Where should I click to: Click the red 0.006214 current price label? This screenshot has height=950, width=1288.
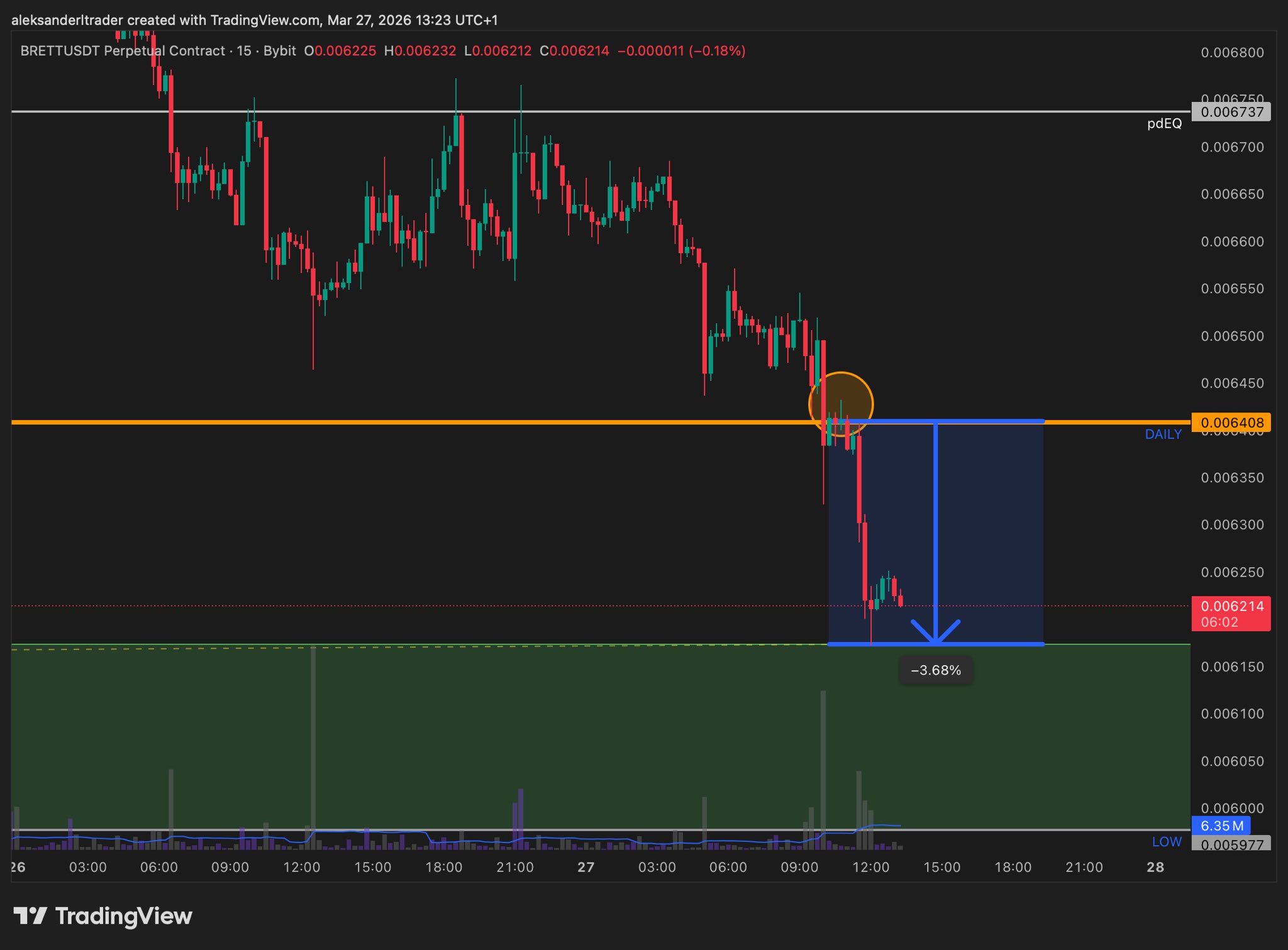click(1231, 614)
